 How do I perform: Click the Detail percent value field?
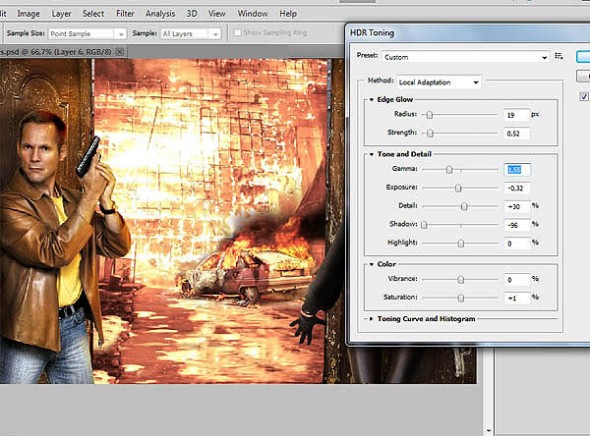point(517,207)
